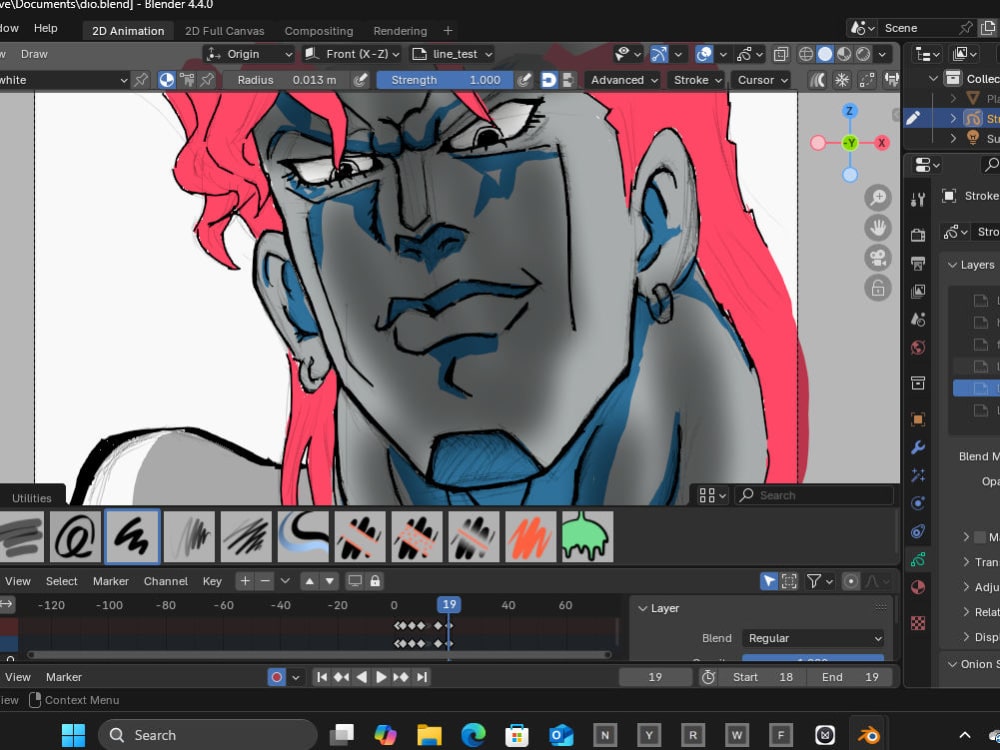Open the Object properties tab
The image size is (1000, 750).
[918, 419]
